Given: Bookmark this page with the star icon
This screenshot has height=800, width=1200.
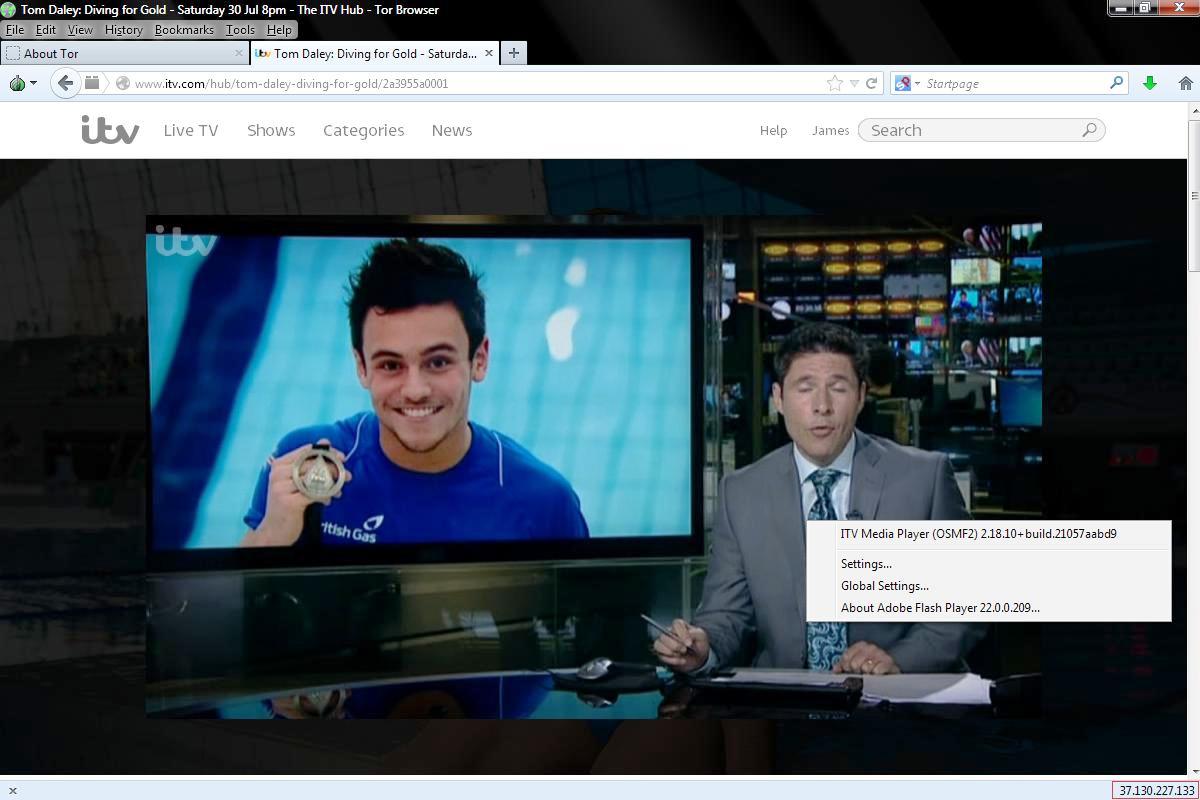Looking at the screenshot, I should point(834,83).
